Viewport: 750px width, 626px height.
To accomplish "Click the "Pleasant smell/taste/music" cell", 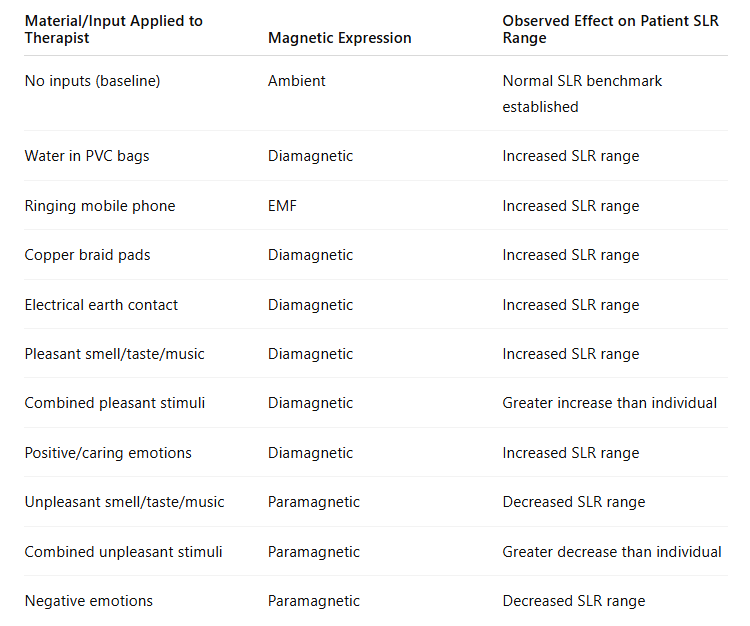I will point(114,354).
